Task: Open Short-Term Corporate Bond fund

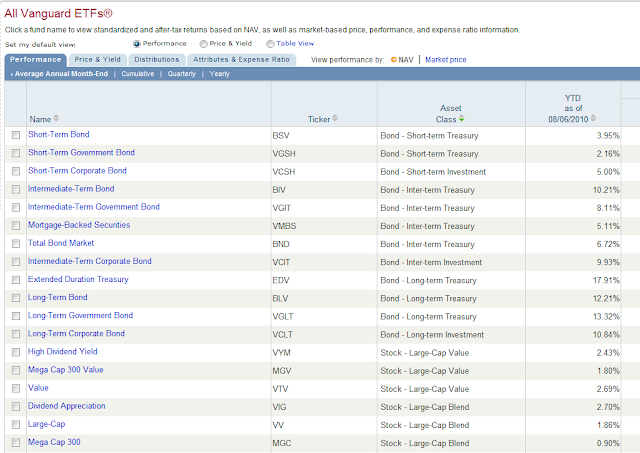Action: [x=77, y=171]
